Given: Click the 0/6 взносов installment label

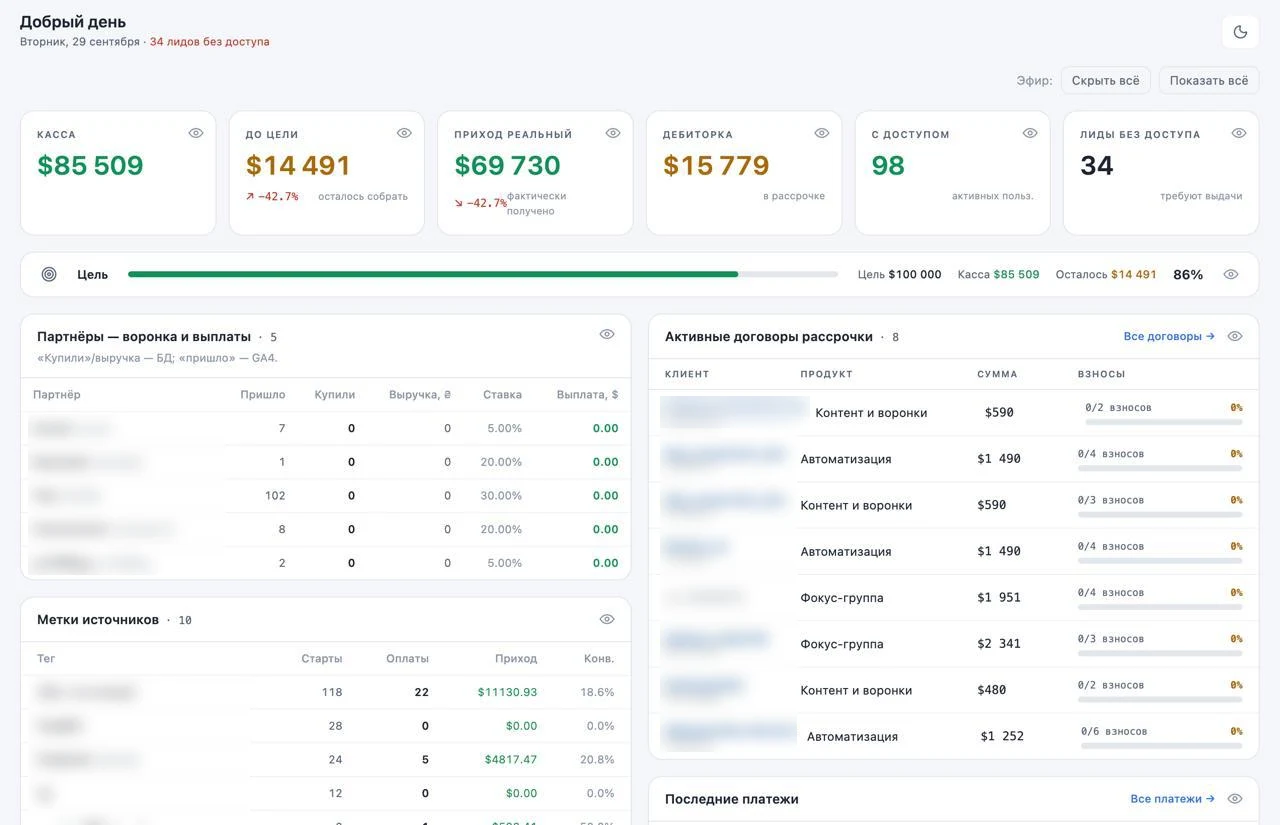Looking at the screenshot, I should click(x=1114, y=731).
